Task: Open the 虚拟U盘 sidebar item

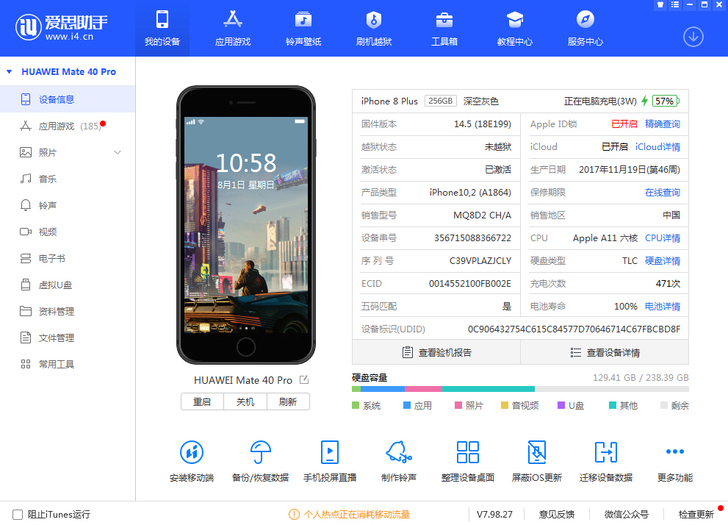Action: (x=68, y=285)
